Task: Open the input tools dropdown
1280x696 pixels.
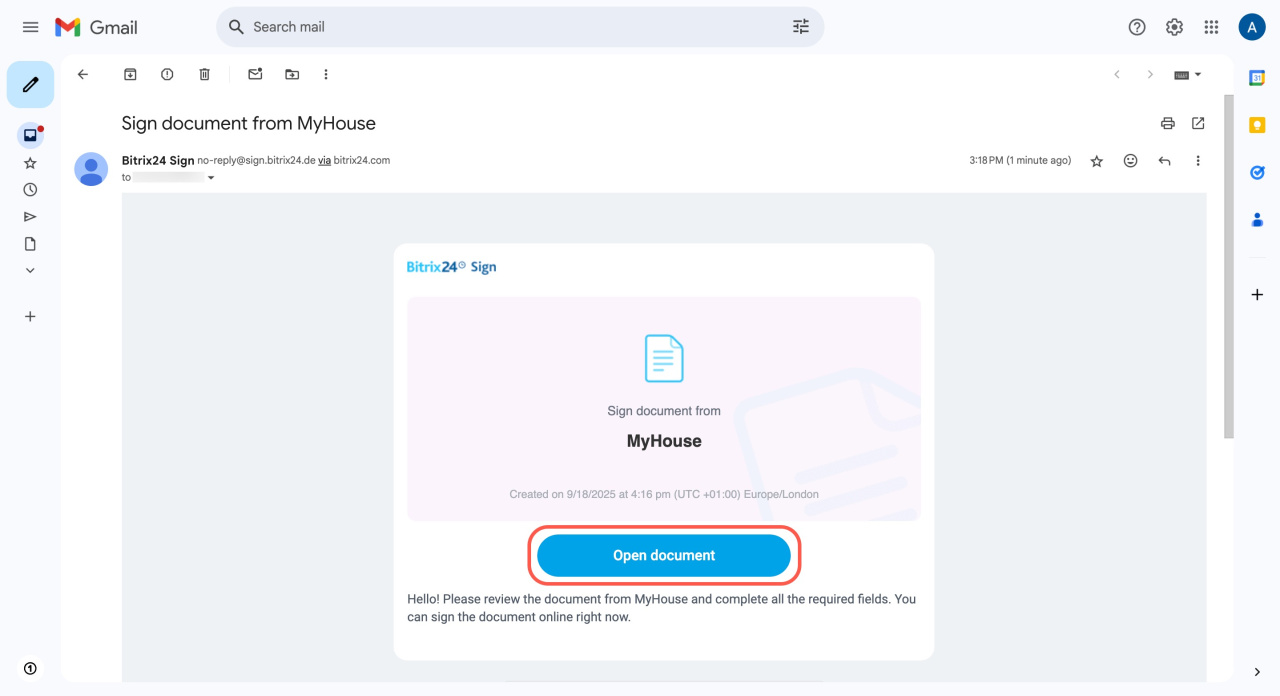Action: coord(1188,74)
